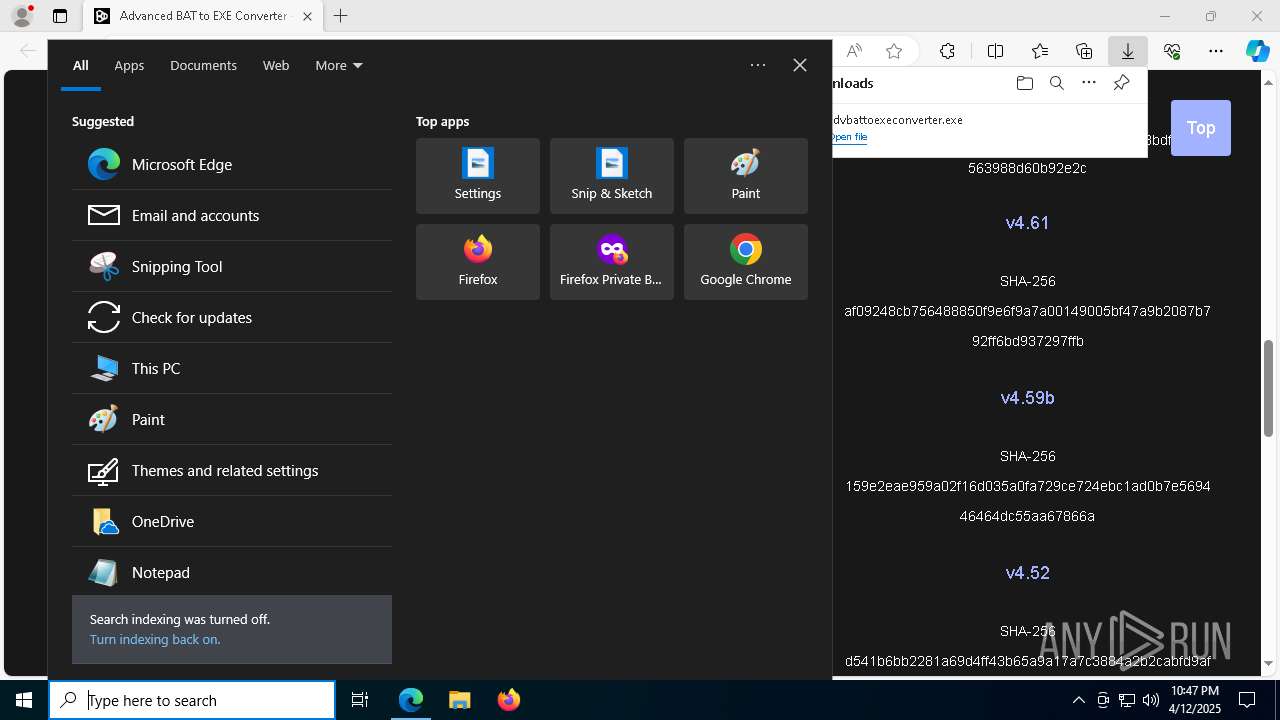Show hidden system tray icons
The image size is (1280, 720).
point(1078,700)
